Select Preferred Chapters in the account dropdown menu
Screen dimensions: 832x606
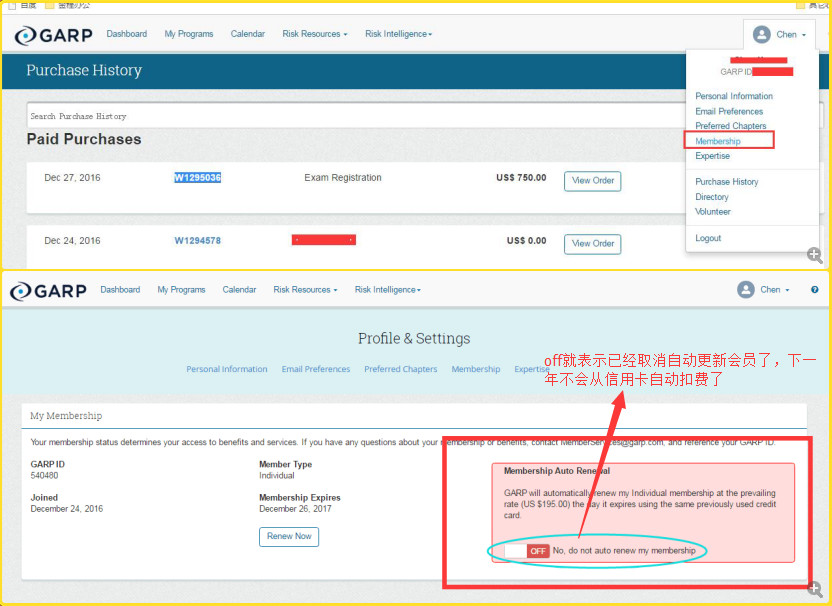point(731,126)
